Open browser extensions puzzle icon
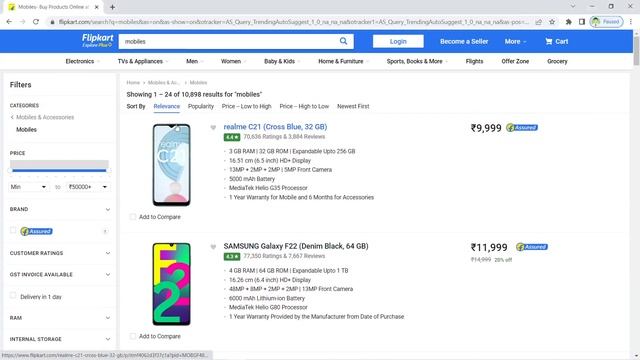The image size is (640, 360). (568, 22)
